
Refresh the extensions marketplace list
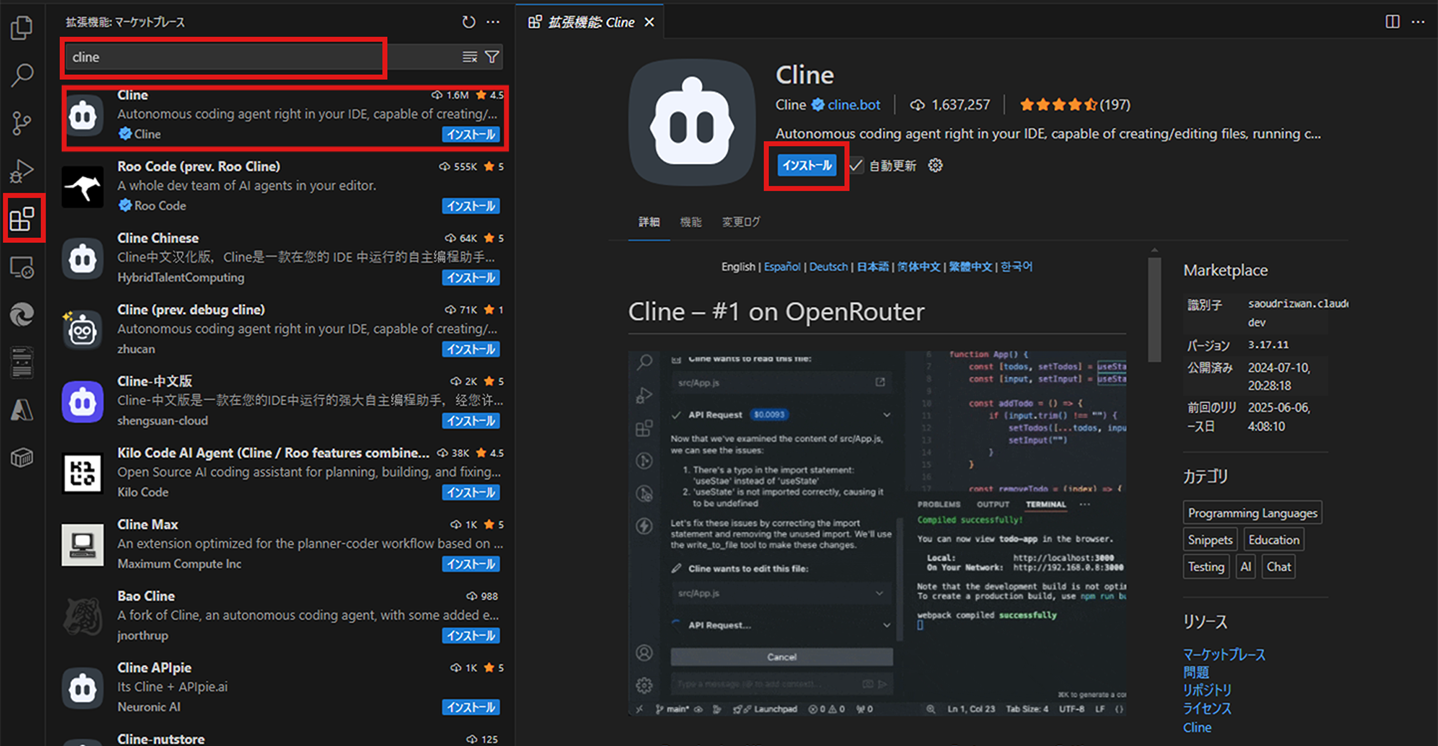pos(469,21)
